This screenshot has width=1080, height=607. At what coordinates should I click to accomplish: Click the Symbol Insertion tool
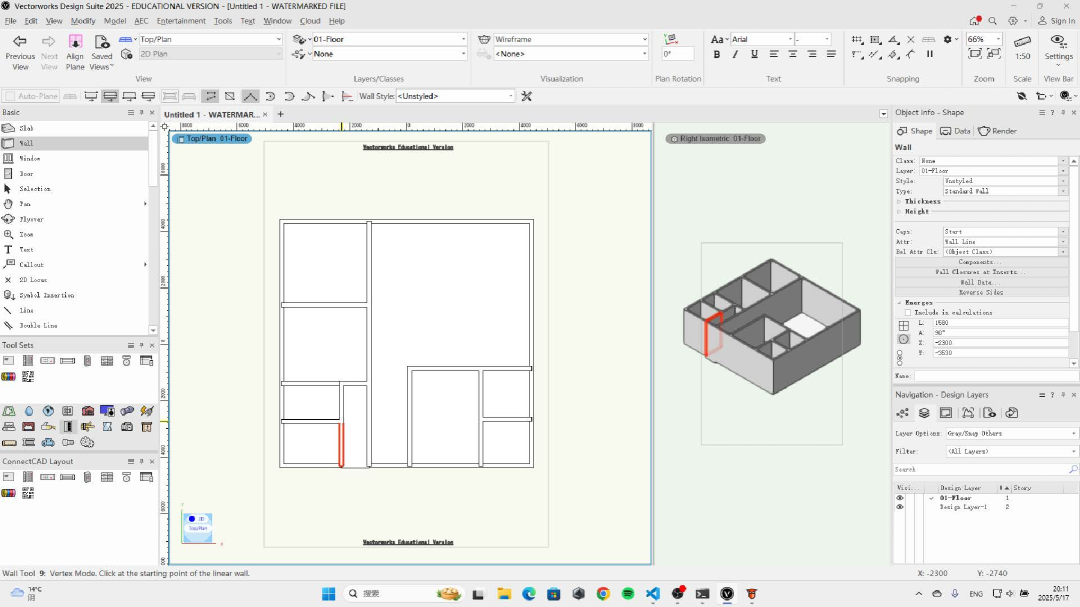(46, 295)
